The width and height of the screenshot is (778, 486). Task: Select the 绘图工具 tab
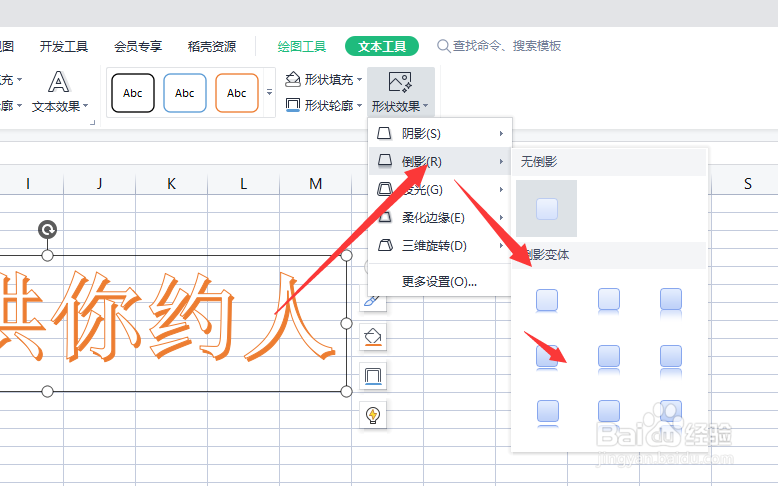pyautogui.click(x=302, y=47)
